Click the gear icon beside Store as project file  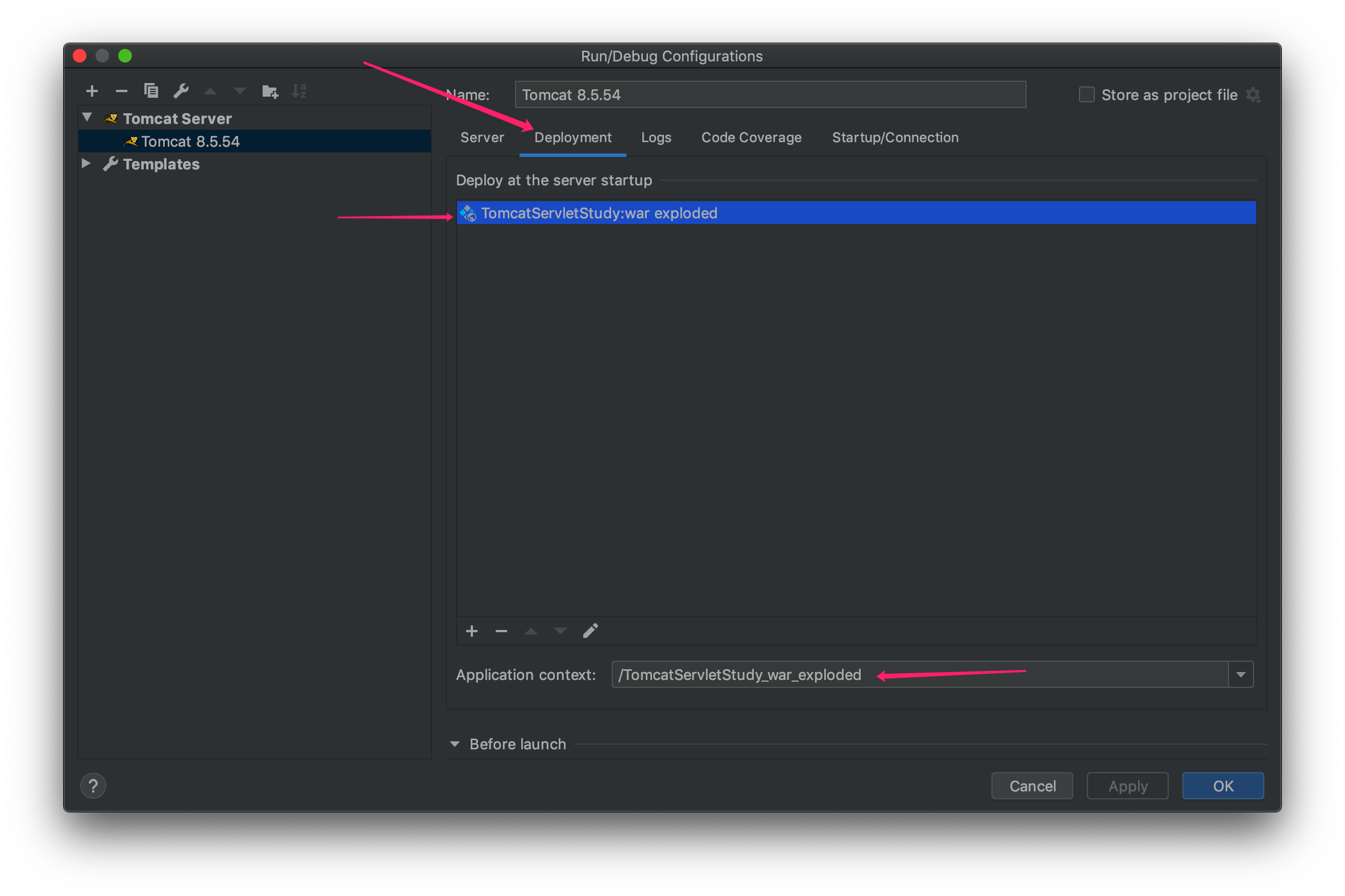pyautogui.click(x=1253, y=95)
